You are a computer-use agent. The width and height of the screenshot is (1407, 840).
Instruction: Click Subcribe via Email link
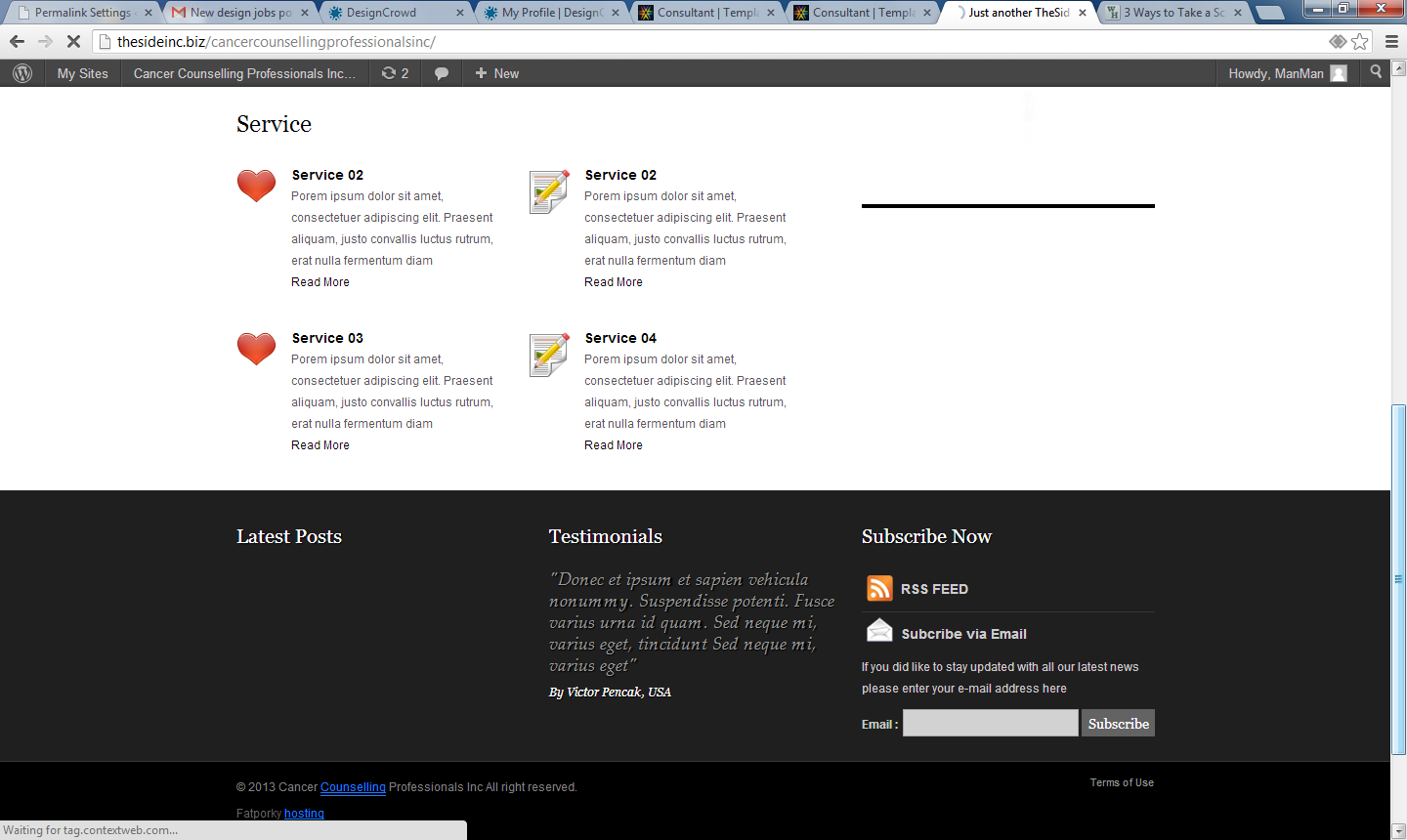pos(963,634)
